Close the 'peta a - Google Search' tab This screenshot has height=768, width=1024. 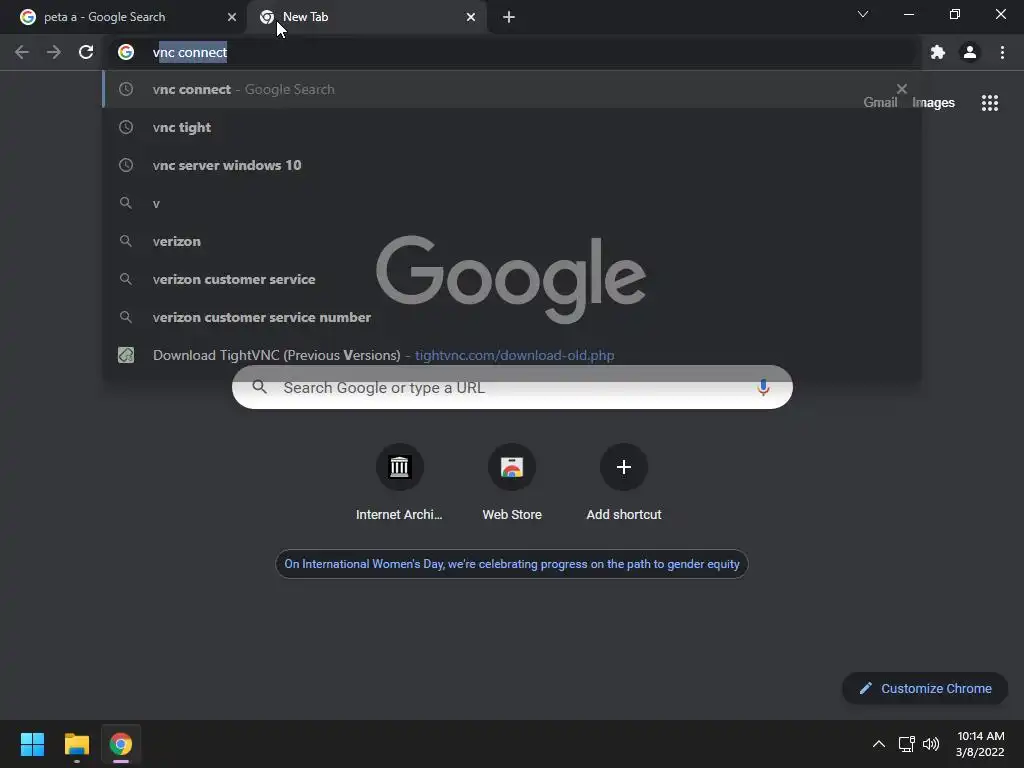pyautogui.click(x=232, y=17)
